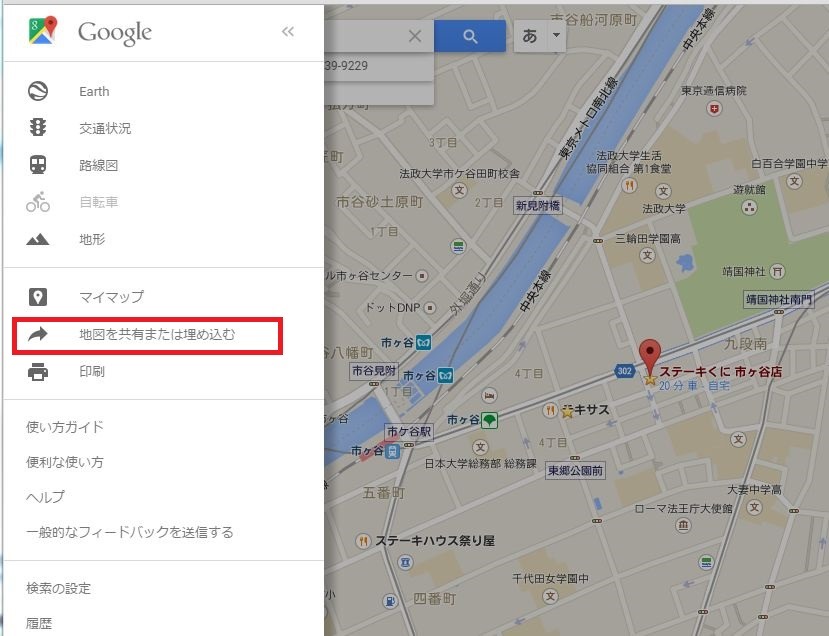
Task: Collapse the side menu with double chevron
Action: point(288,32)
